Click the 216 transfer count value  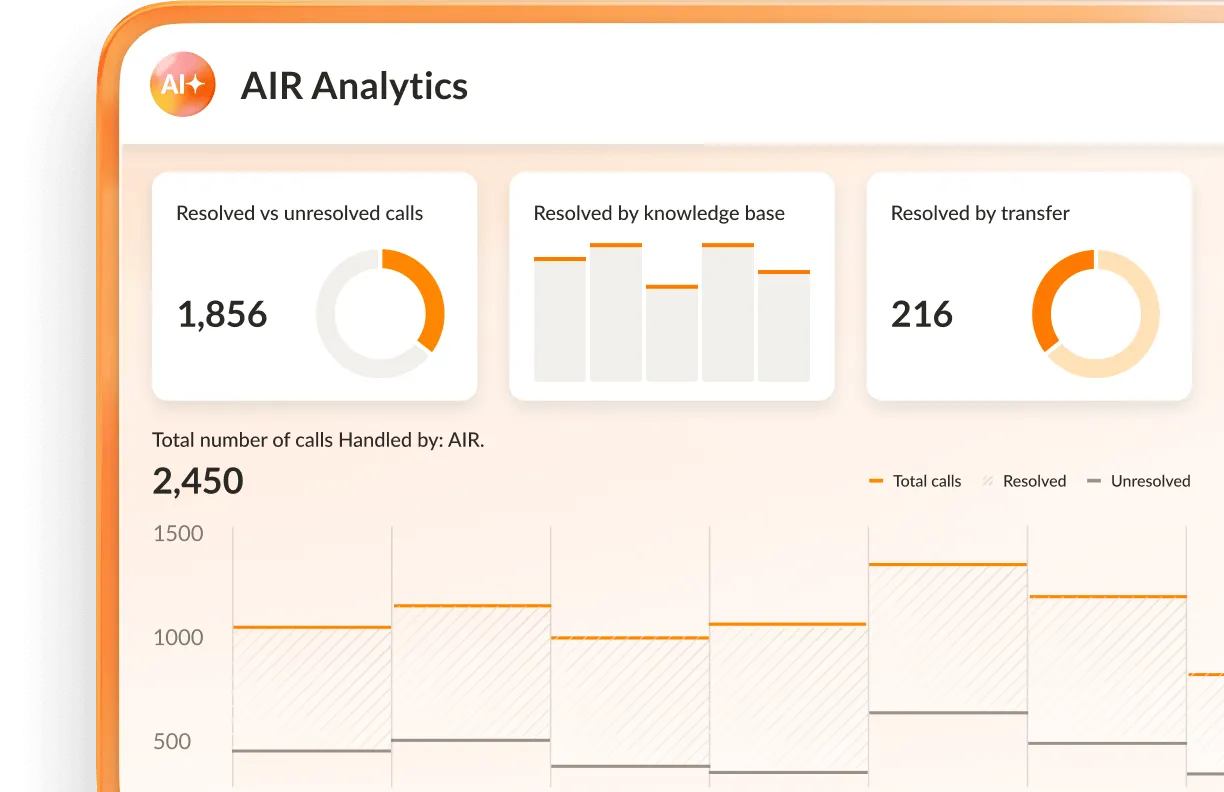(921, 315)
